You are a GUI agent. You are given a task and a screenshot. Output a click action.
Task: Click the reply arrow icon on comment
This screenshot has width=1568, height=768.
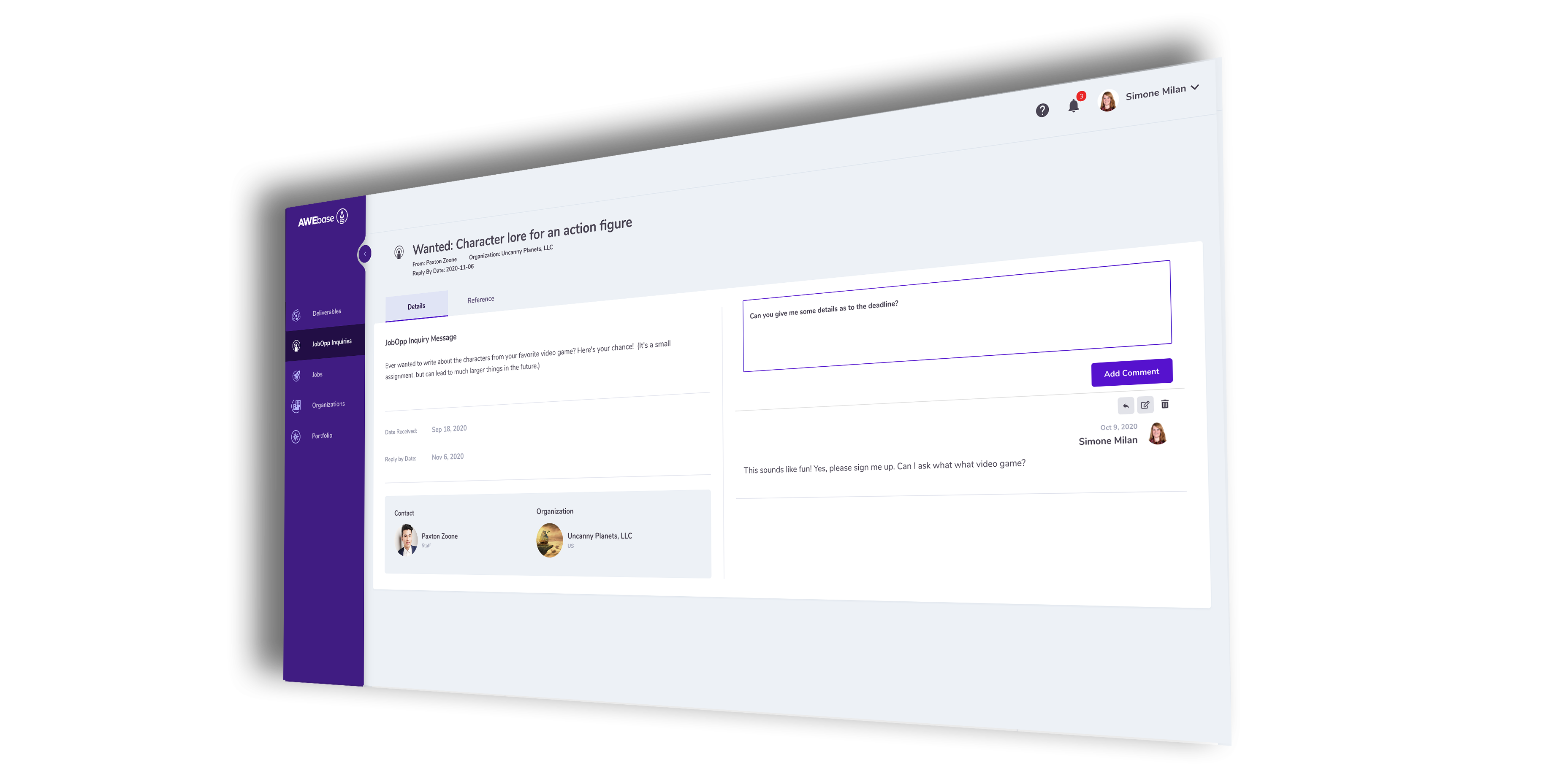(1126, 406)
